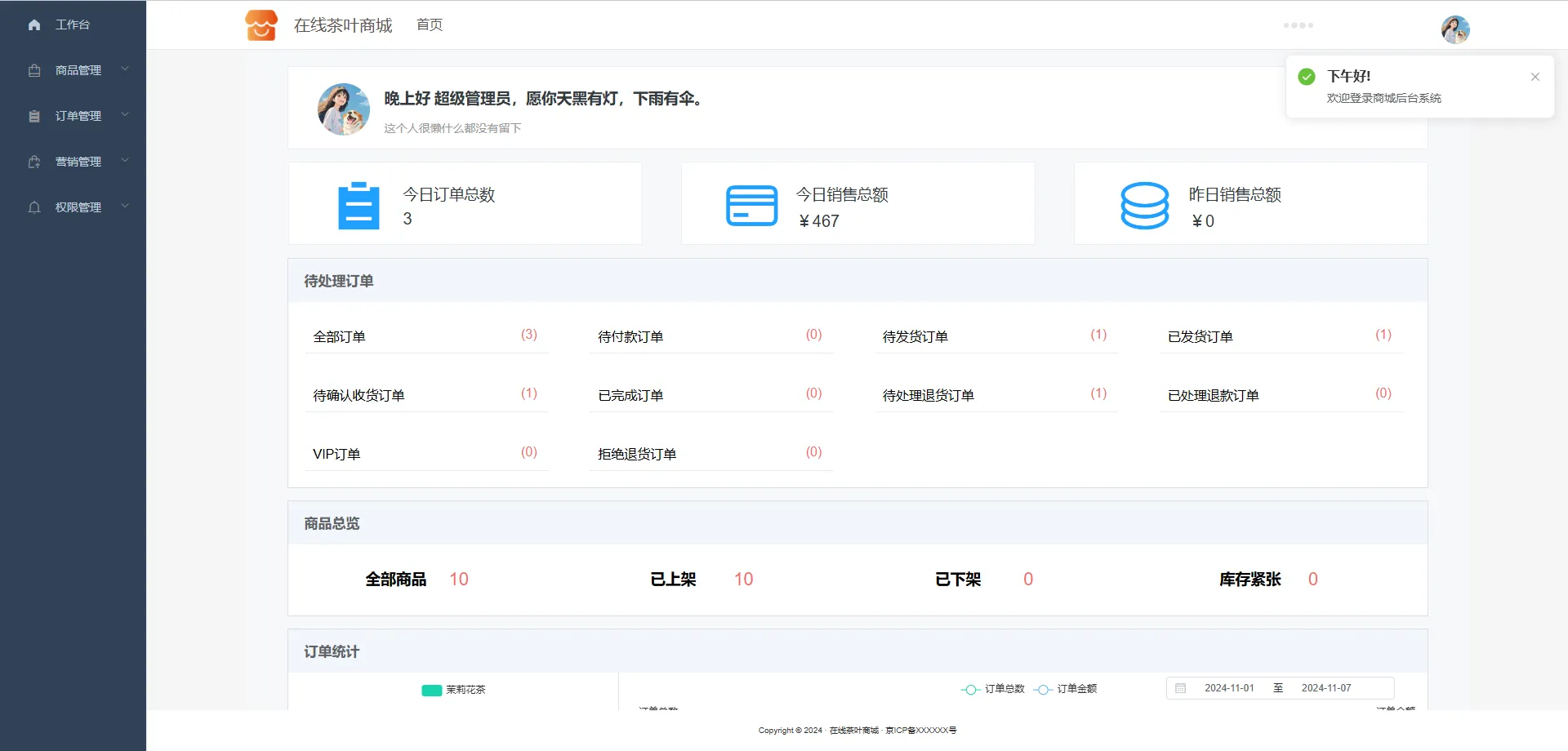The image size is (1568, 751).
Task: Click the credit card sales icon
Action: [x=751, y=205]
